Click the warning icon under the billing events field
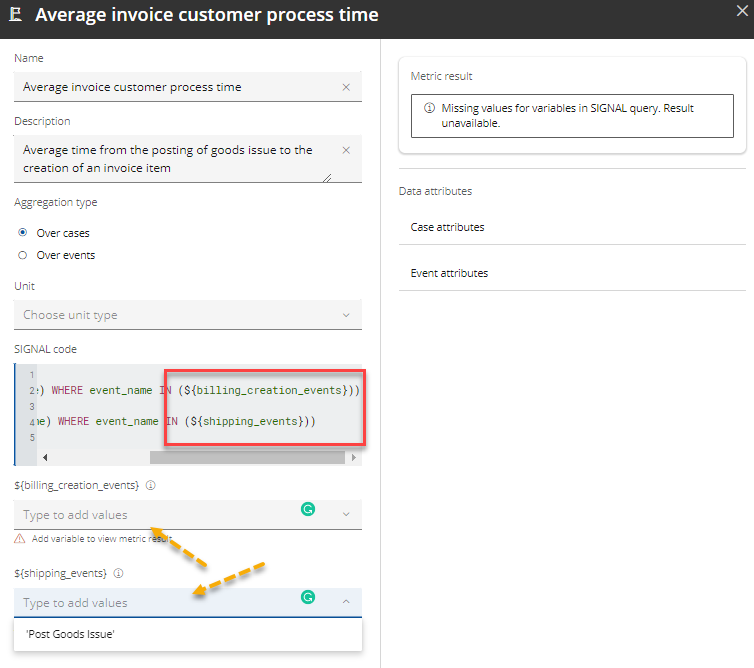The width and height of the screenshot is (754, 668). pos(20,539)
